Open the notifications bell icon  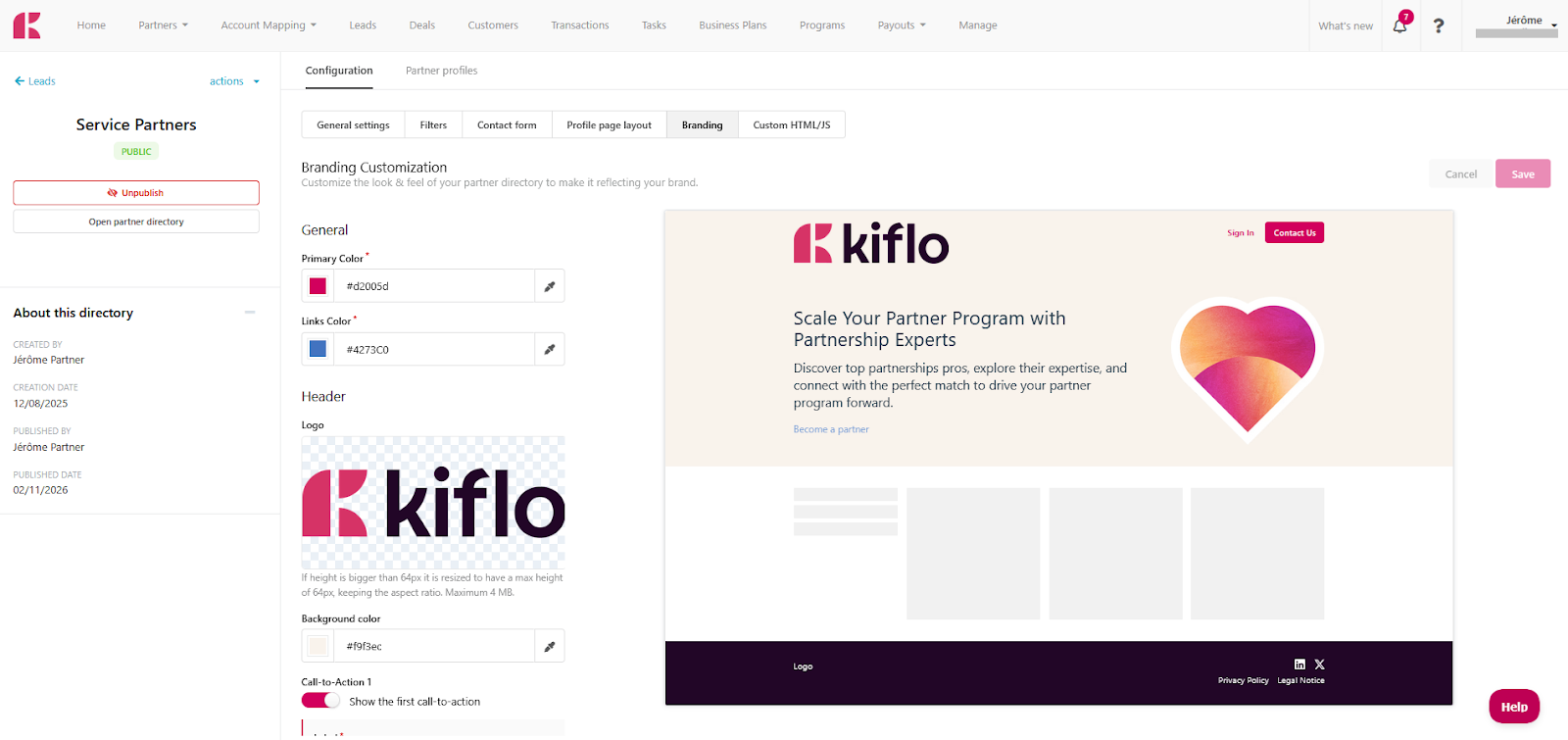click(x=1400, y=25)
